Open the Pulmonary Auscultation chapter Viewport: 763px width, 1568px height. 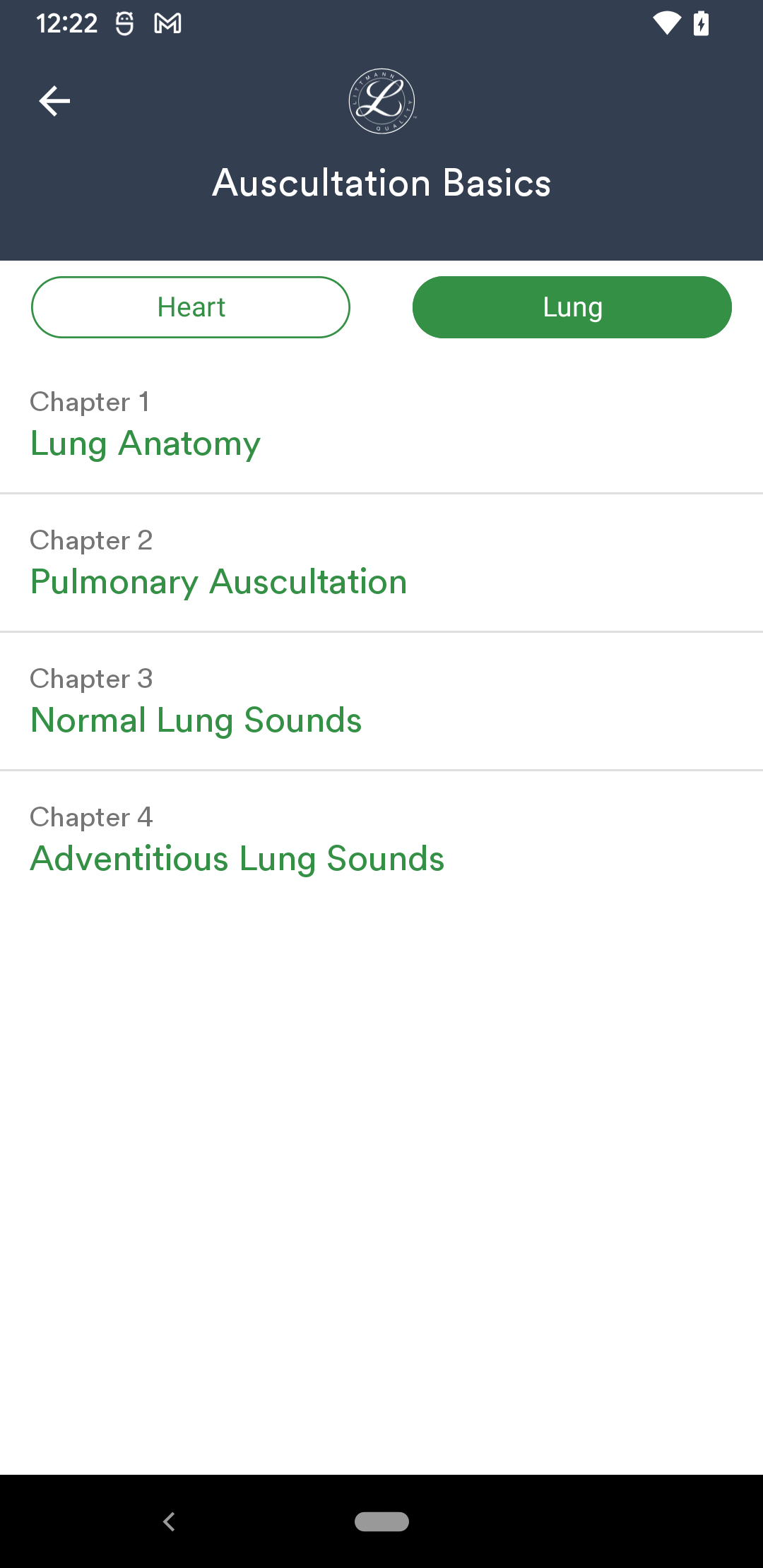point(381,563)
